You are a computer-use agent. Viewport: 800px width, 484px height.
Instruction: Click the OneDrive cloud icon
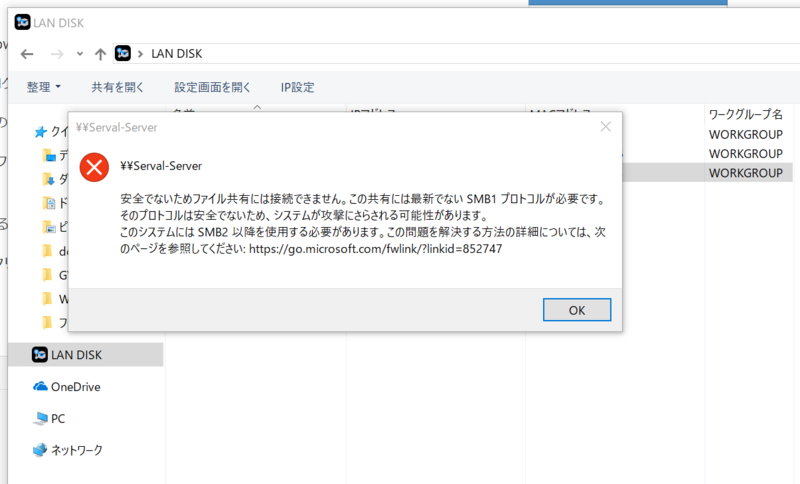(40, 386)
